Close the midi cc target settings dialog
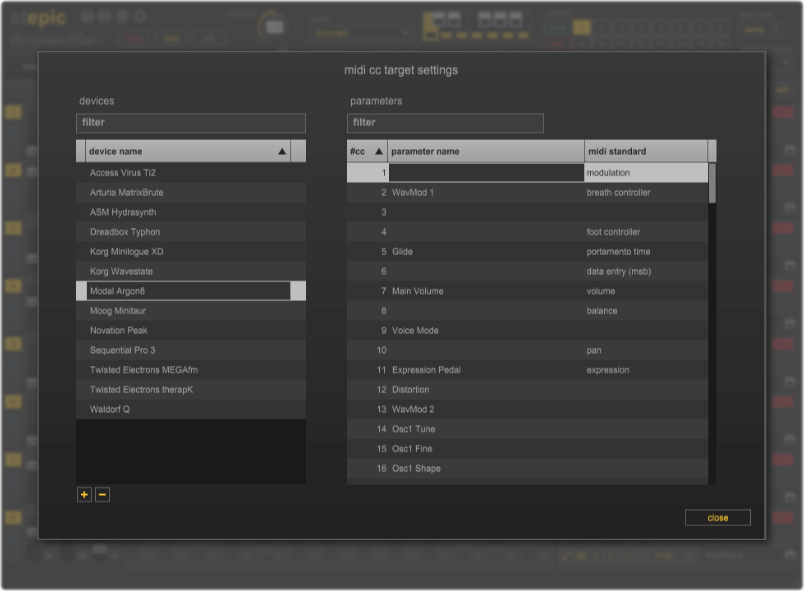 click(717, 518)
